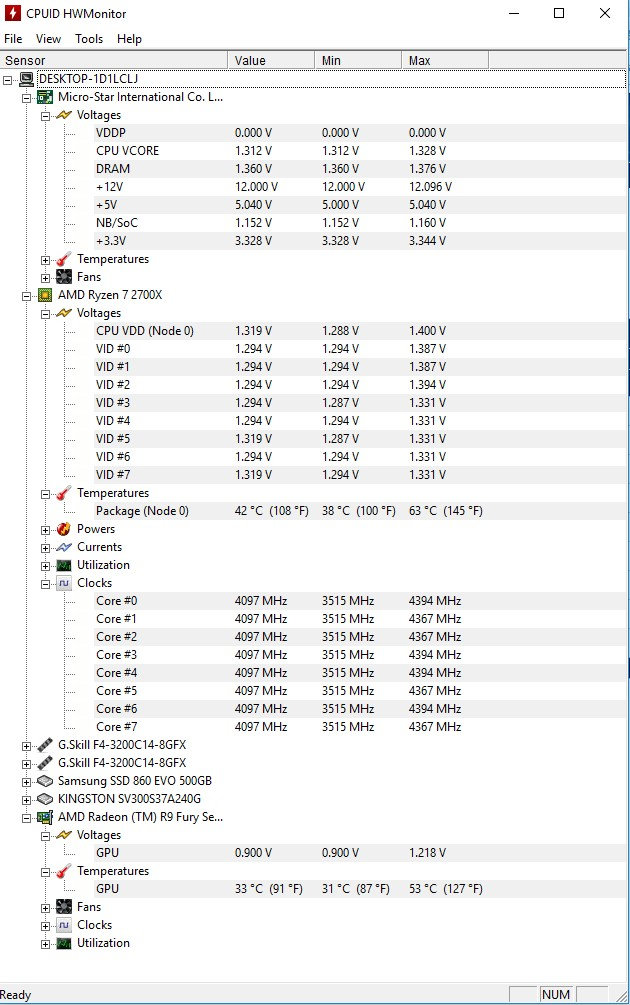This screenshot has width=630, height=1005.
Task: Click the Ryzen Utilization graph icon
Action: point(63,565)
